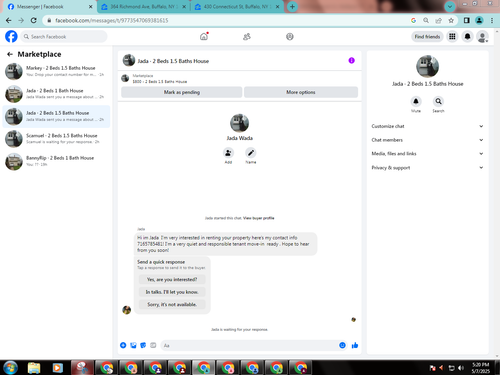Click the Chrome share page icon

point(438,20)
